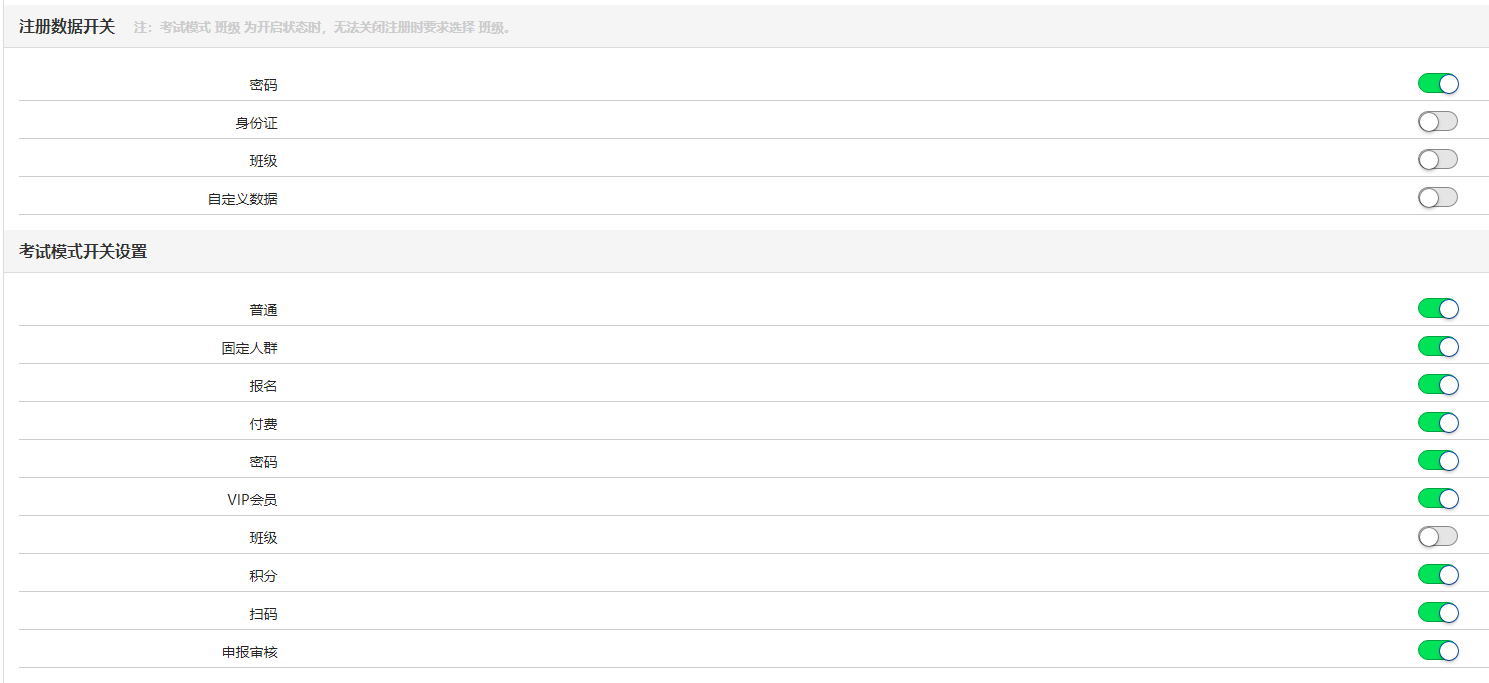Enable the 身份证 registration toggle
This screenshot has height=683, width=1489.
tap(1438, 122)
